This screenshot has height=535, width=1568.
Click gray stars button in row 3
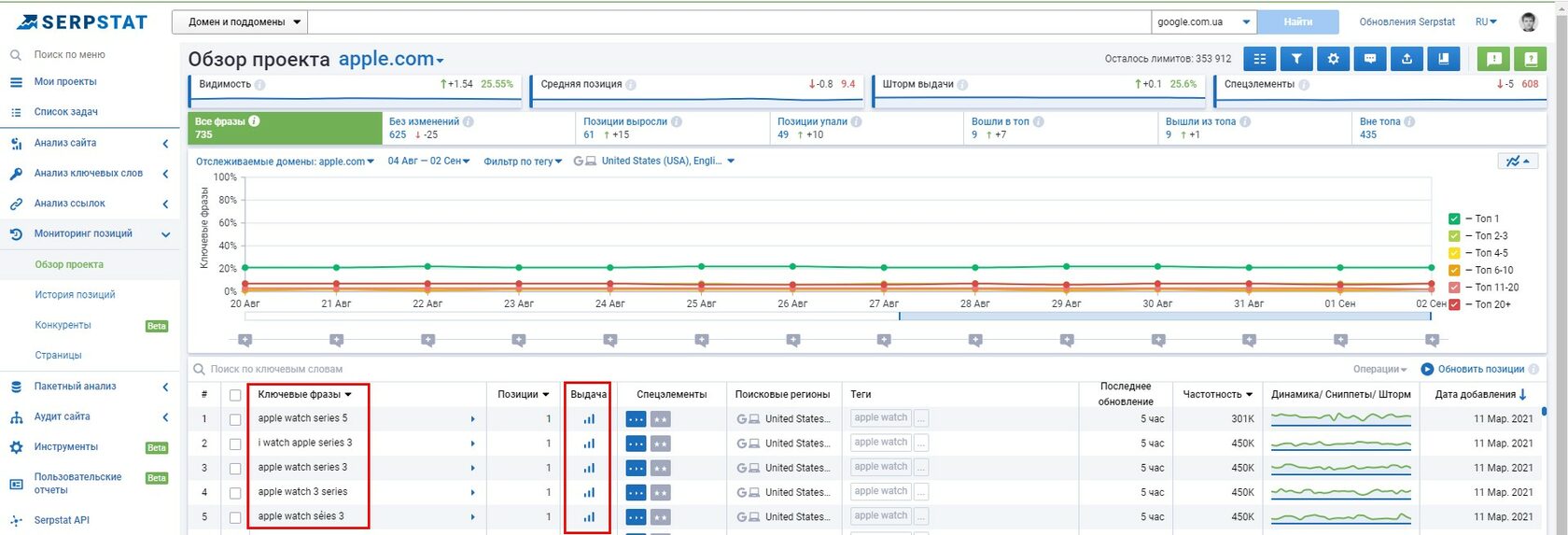pyautogui.click(x=660, y=468)
